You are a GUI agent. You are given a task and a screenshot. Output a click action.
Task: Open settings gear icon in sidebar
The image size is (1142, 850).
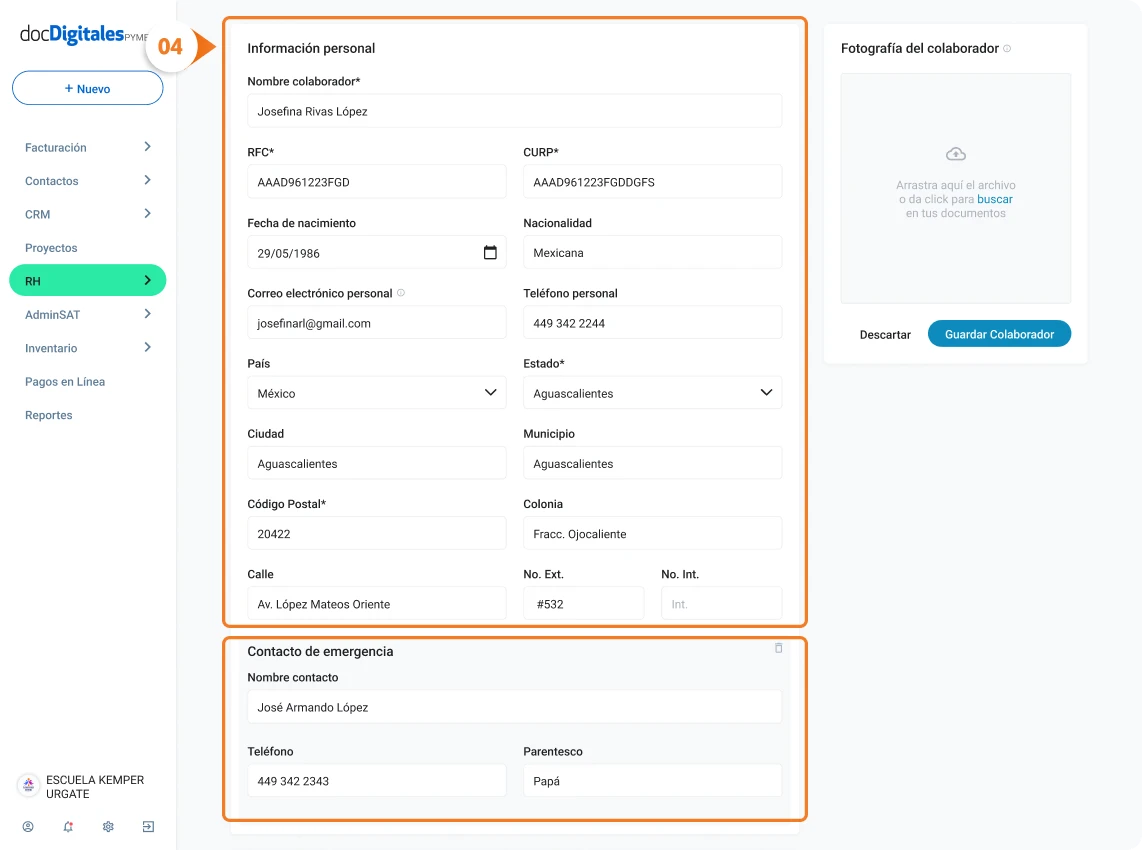click(x=108, y=827)
